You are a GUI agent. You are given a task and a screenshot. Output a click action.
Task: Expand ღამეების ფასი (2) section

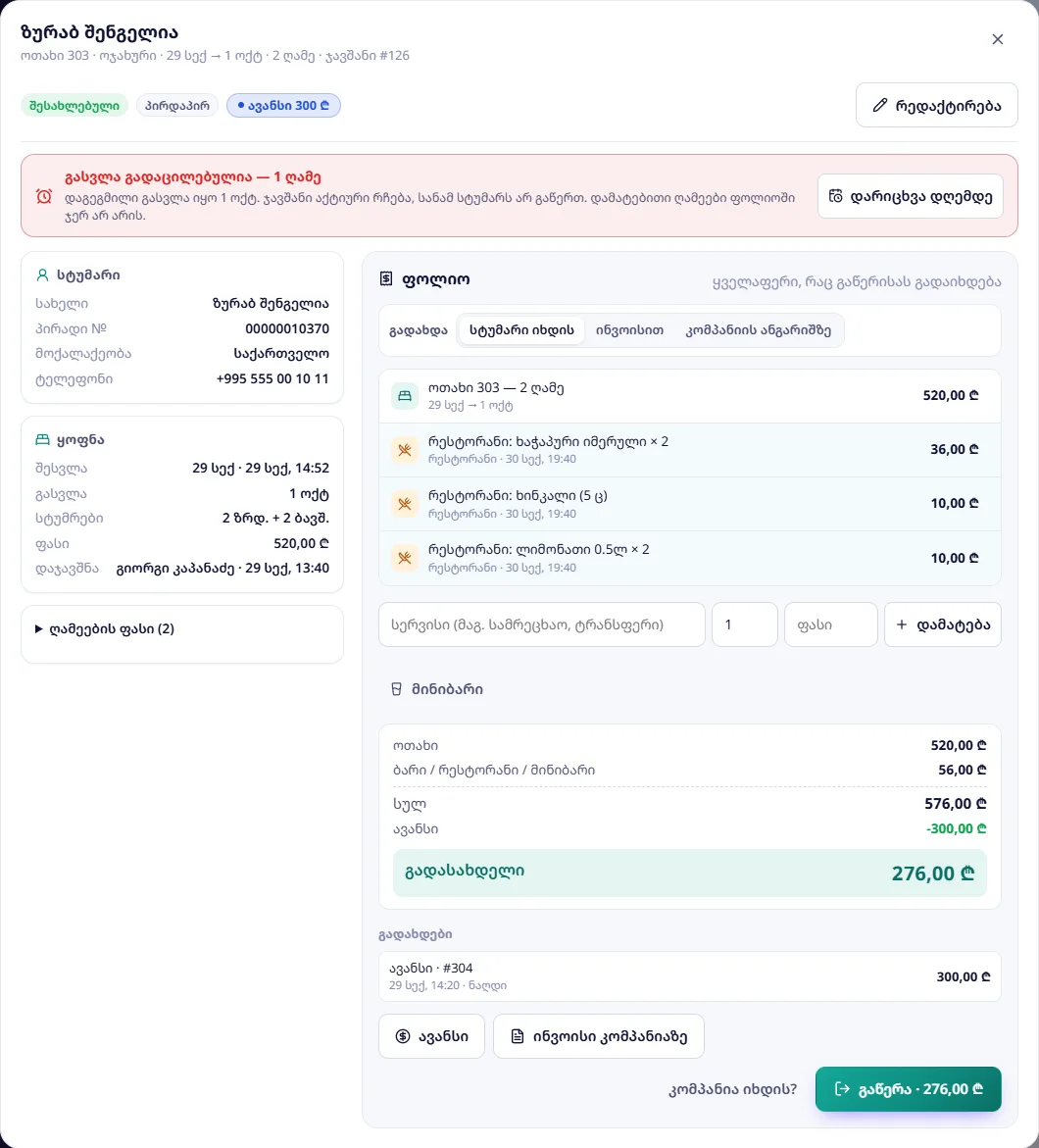point(105,629)
